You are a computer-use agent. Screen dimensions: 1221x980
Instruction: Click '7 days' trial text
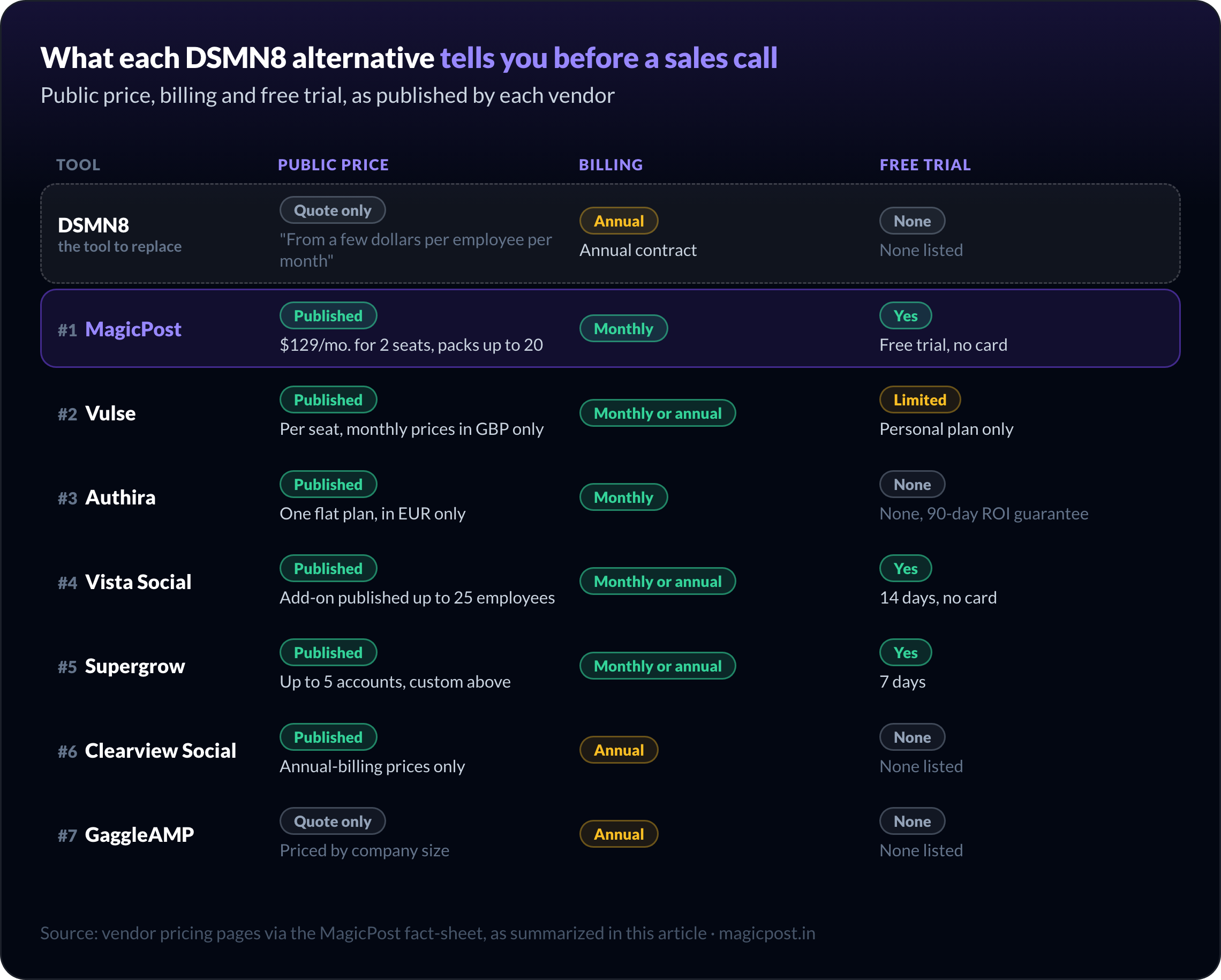coord(902,682)
